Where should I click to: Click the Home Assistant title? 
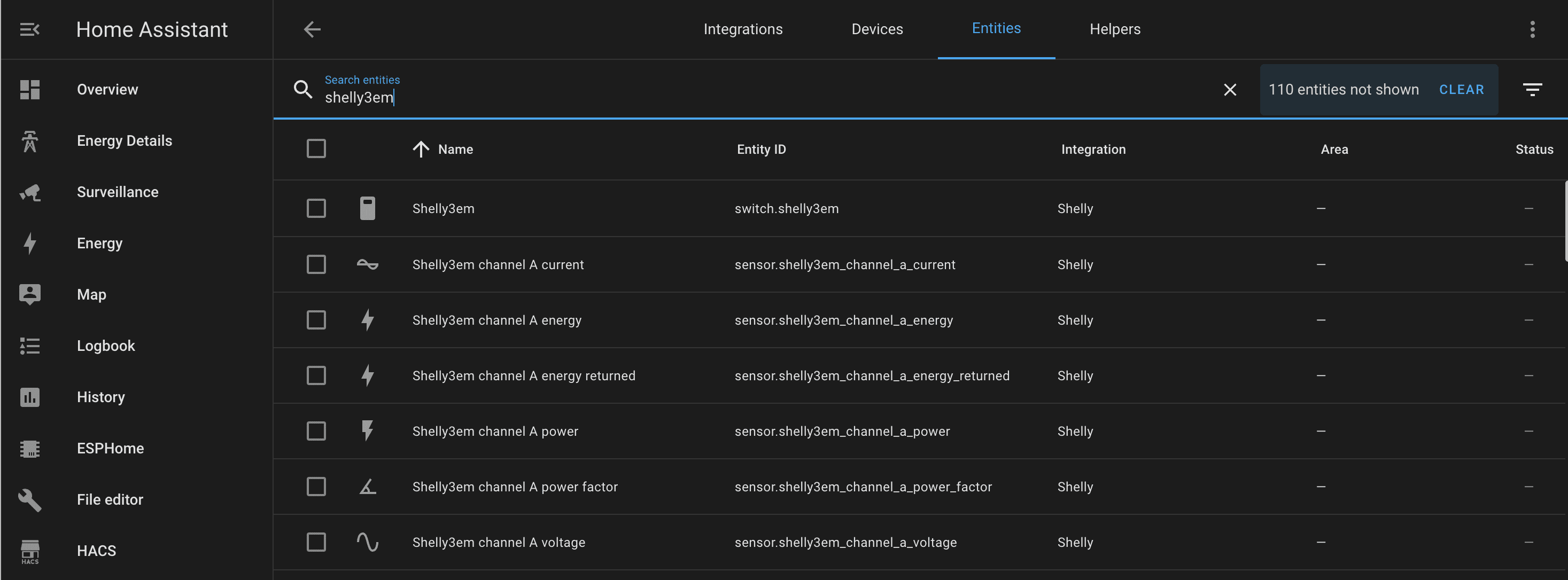click(152, 29)
